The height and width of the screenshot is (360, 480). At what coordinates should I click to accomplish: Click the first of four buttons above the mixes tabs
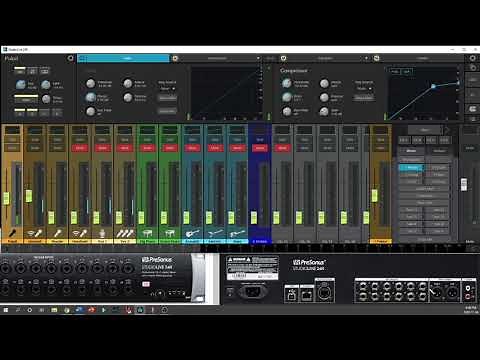click(x=404, y=140)
